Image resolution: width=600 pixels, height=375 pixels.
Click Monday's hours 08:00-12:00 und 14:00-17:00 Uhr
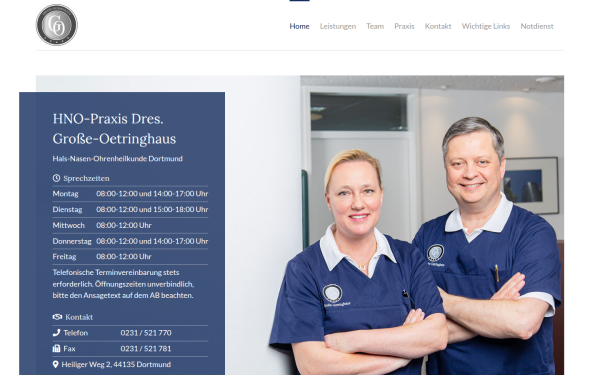[x=152, y=194]
